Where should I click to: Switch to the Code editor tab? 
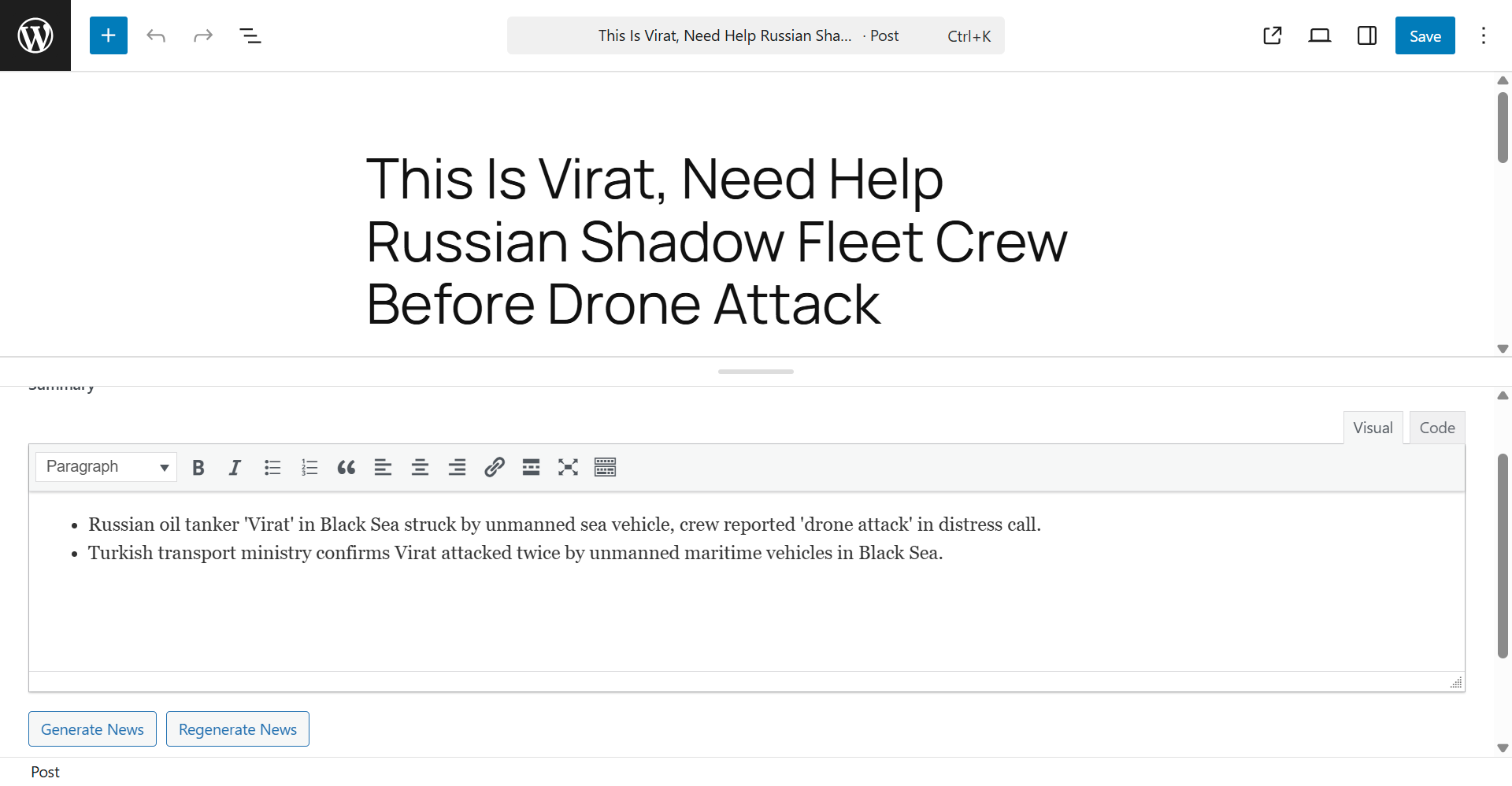coord(1437,428)
